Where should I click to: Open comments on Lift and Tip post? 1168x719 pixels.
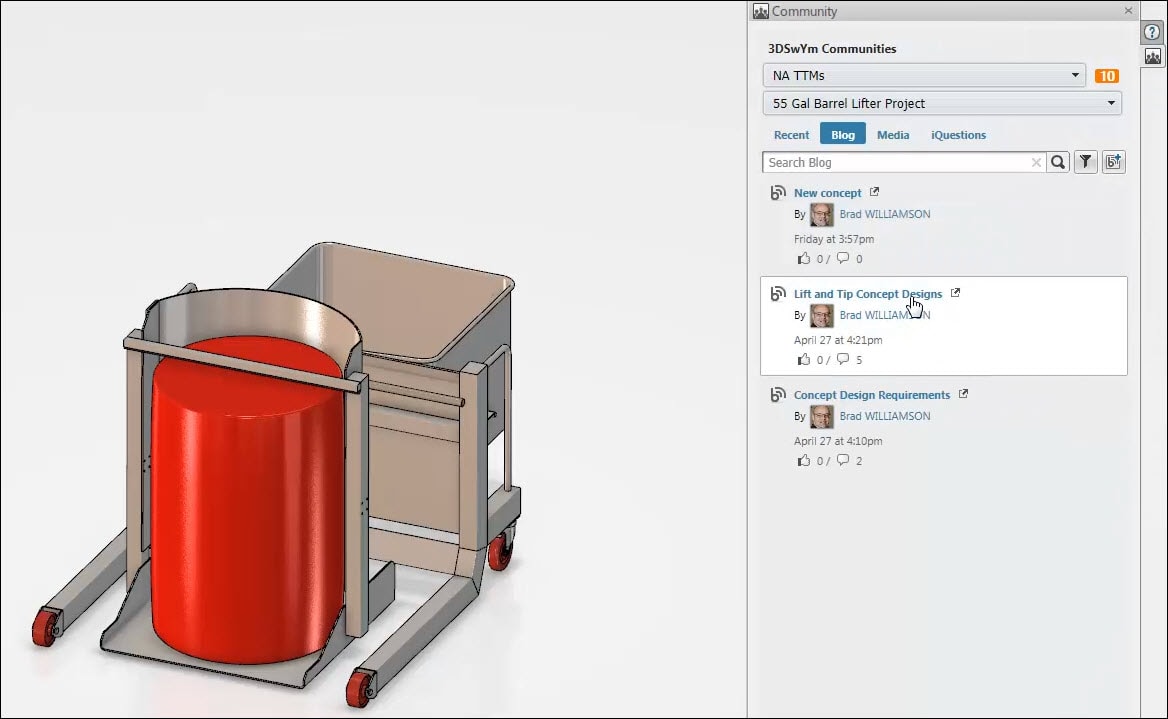pos(842,359)
